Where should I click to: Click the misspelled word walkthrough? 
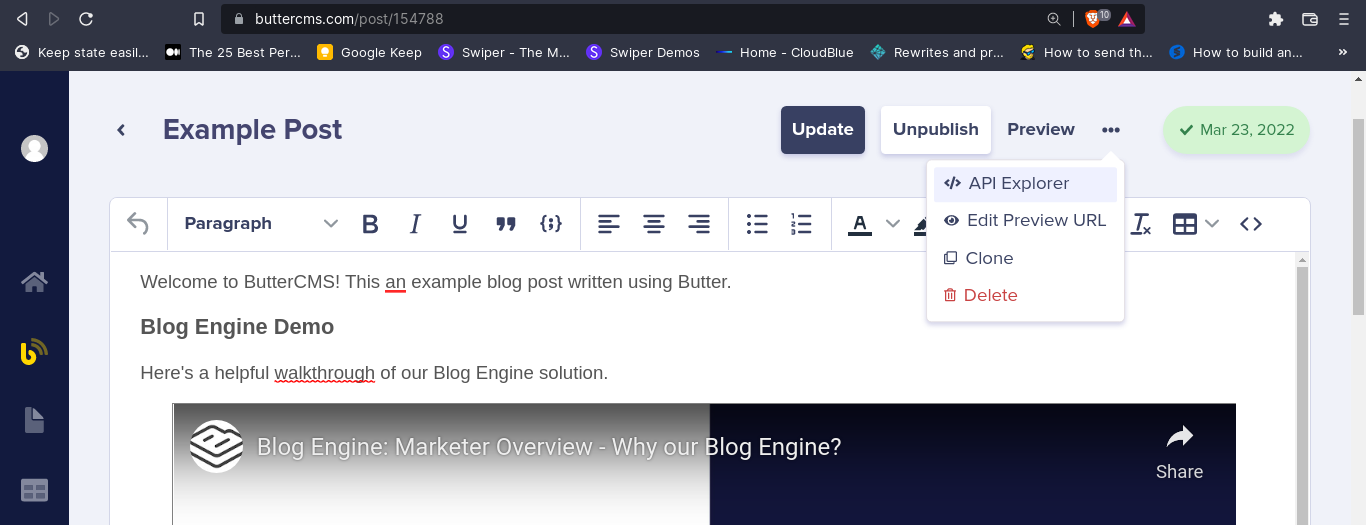(325, 373)
